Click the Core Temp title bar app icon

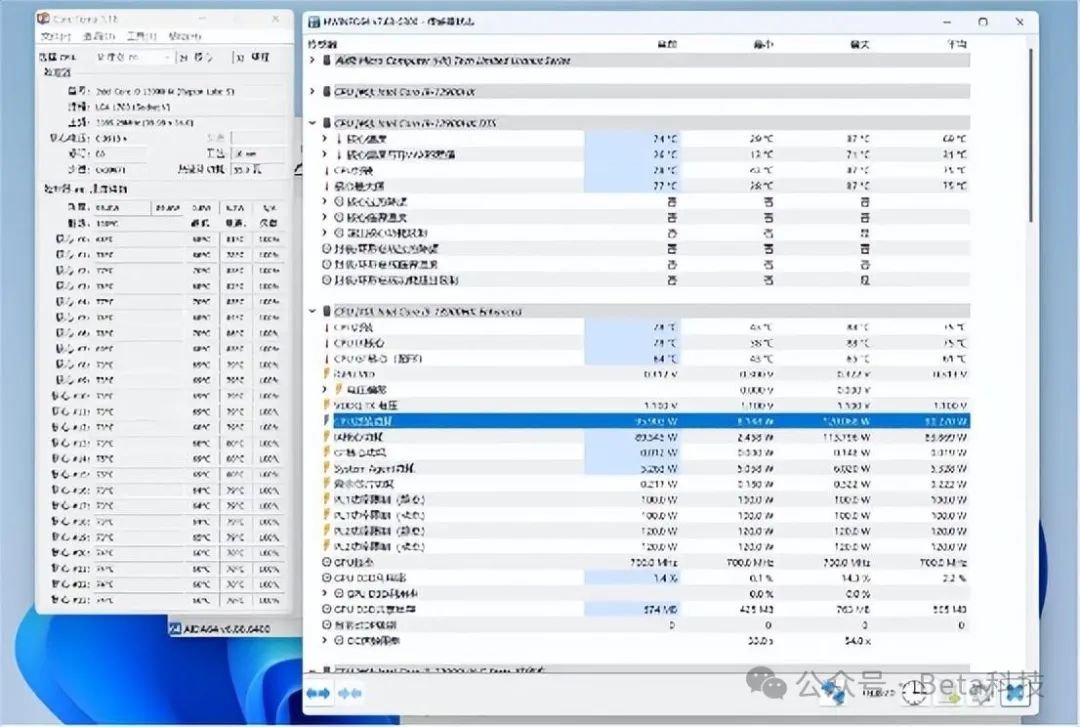[43, 19]
